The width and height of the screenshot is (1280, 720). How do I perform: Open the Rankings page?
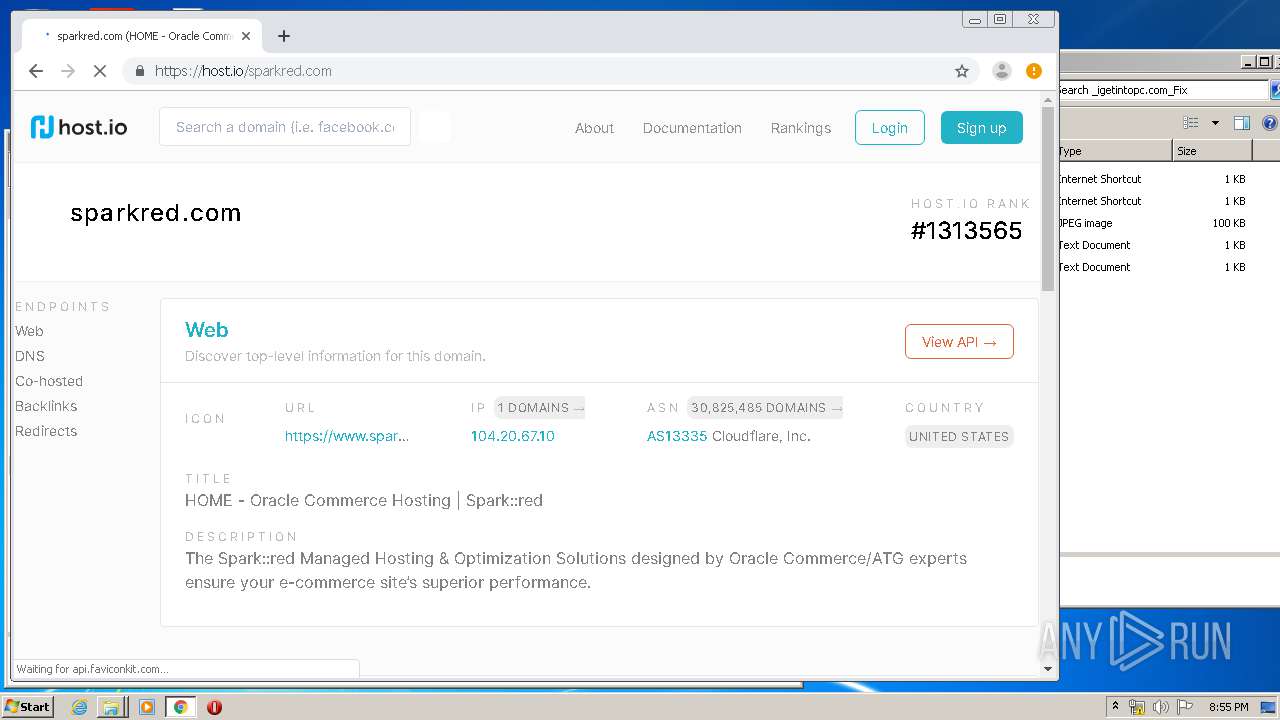(x=801, y=128)
